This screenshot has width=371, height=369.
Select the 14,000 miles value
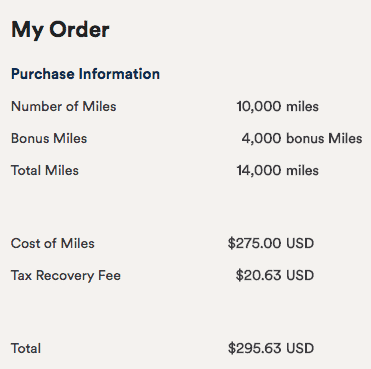click(278, 171)
